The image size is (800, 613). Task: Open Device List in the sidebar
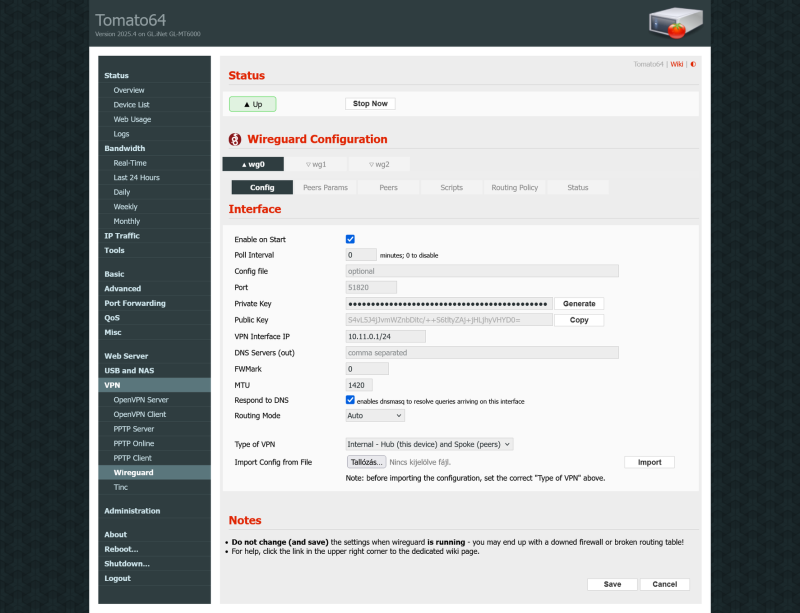pos(132,105)
